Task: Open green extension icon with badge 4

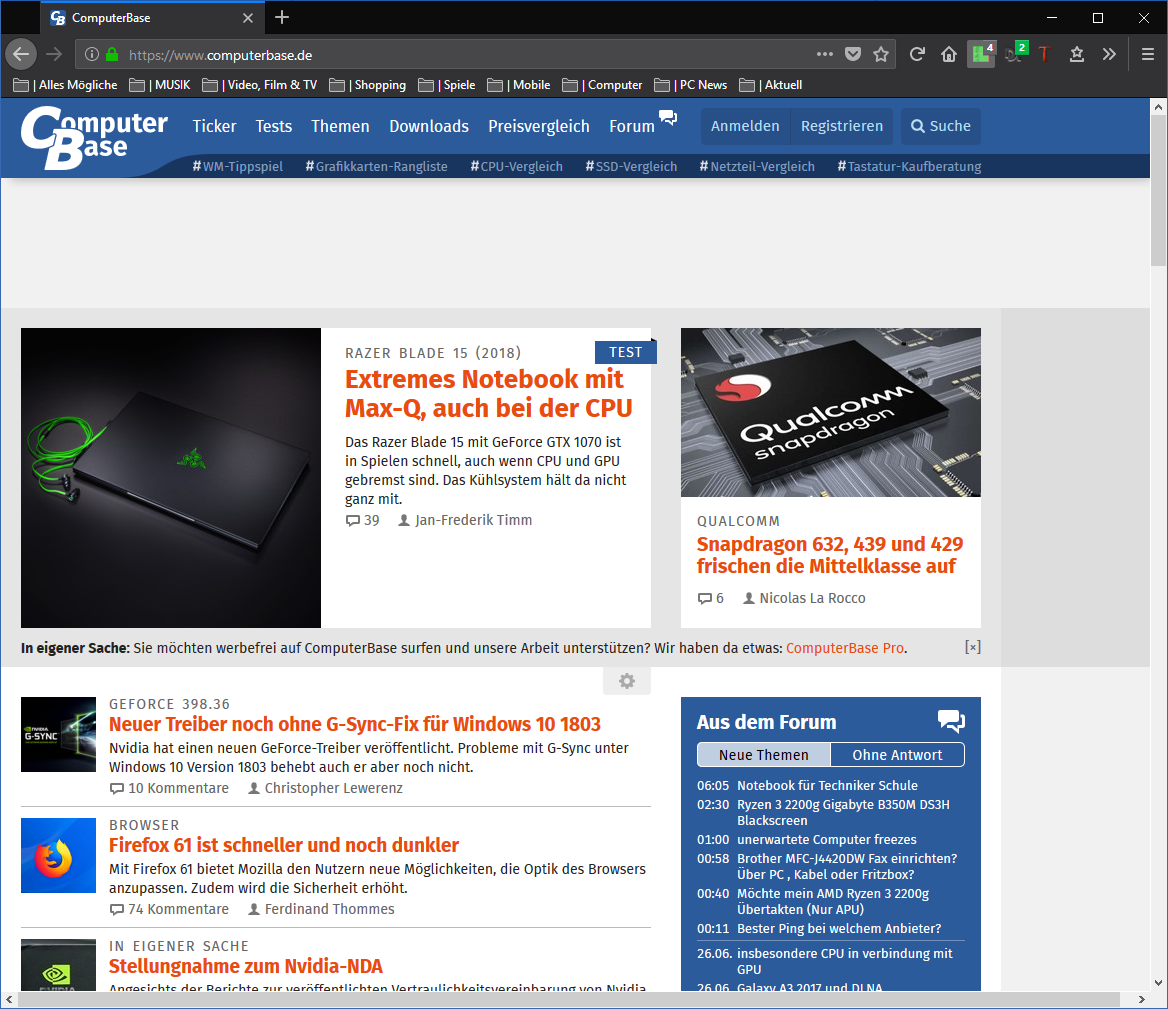Action: click(x=981, y=54)
